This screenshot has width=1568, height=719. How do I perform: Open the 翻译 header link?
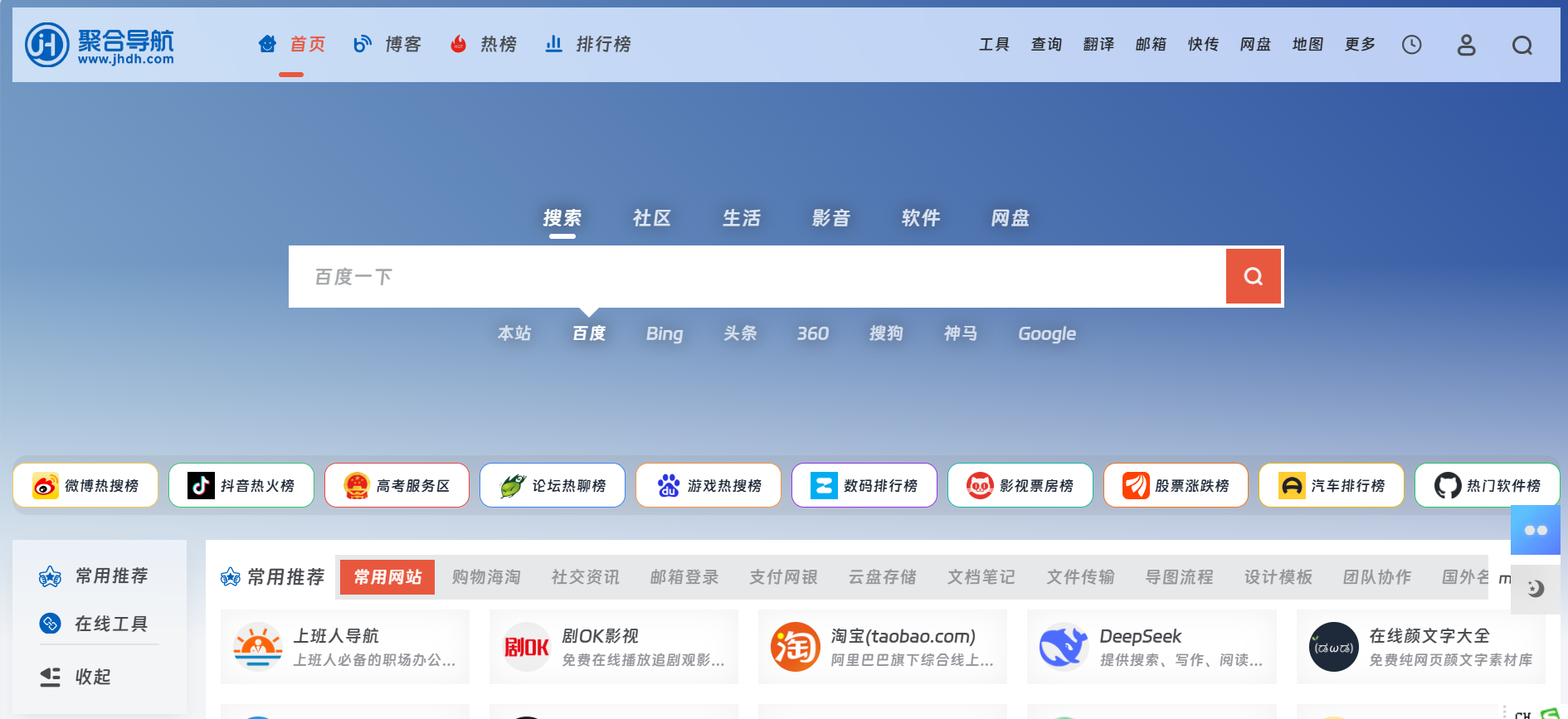click(x=1098, y=44)
